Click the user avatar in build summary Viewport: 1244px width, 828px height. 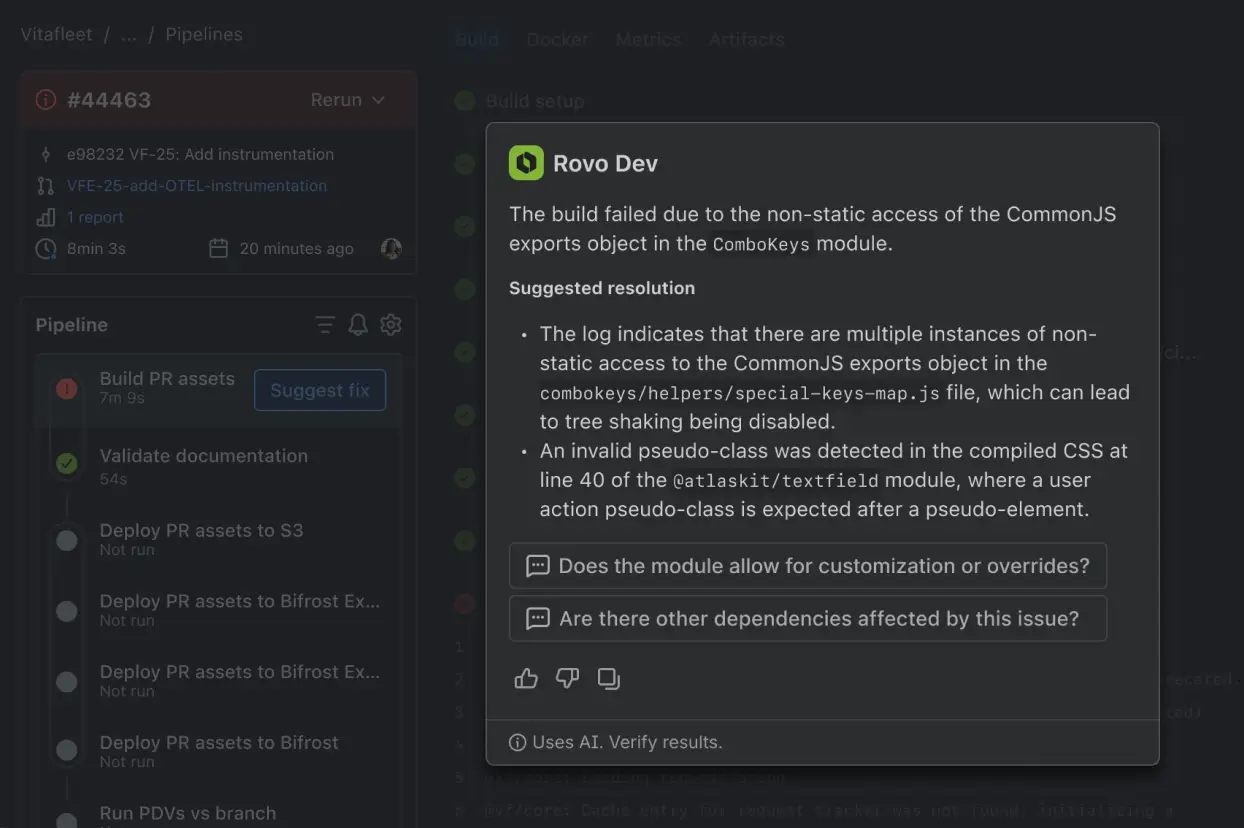(392, 248)
